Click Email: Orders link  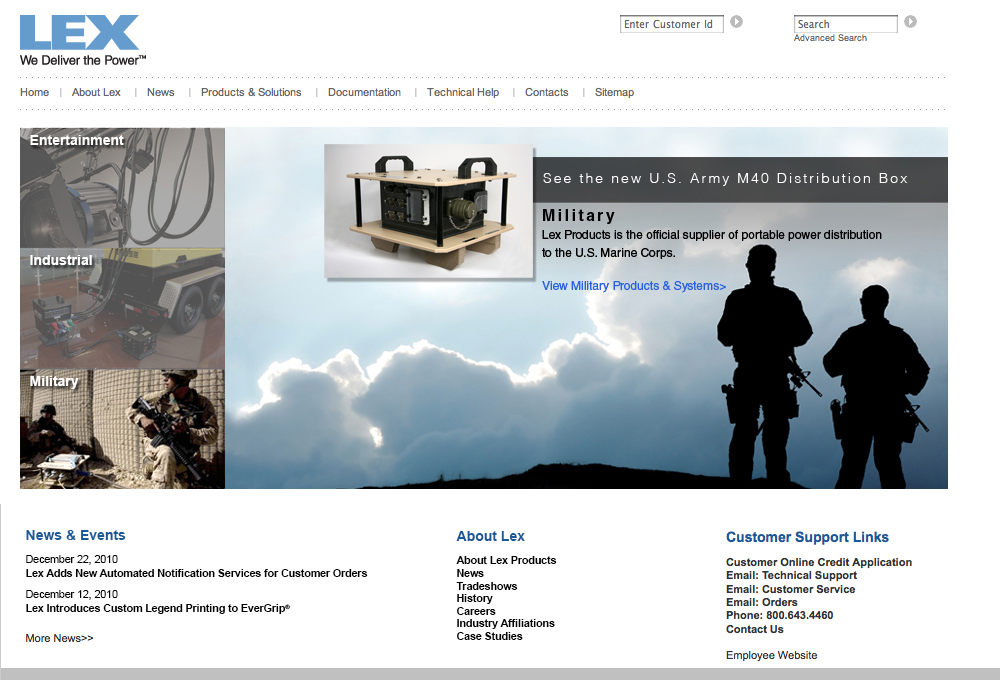[x=761, y=602]
